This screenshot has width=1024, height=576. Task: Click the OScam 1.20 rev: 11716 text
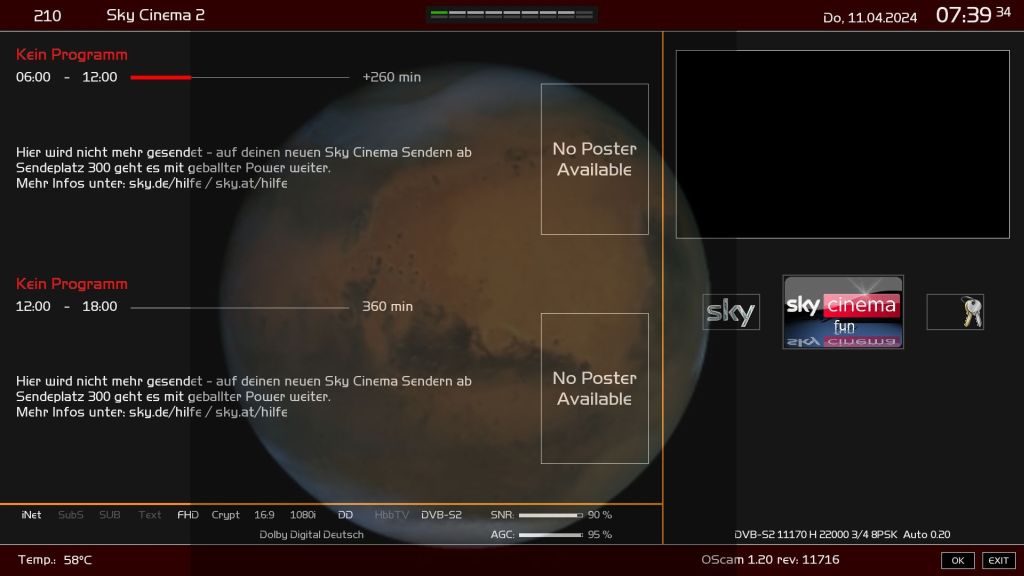771,560
